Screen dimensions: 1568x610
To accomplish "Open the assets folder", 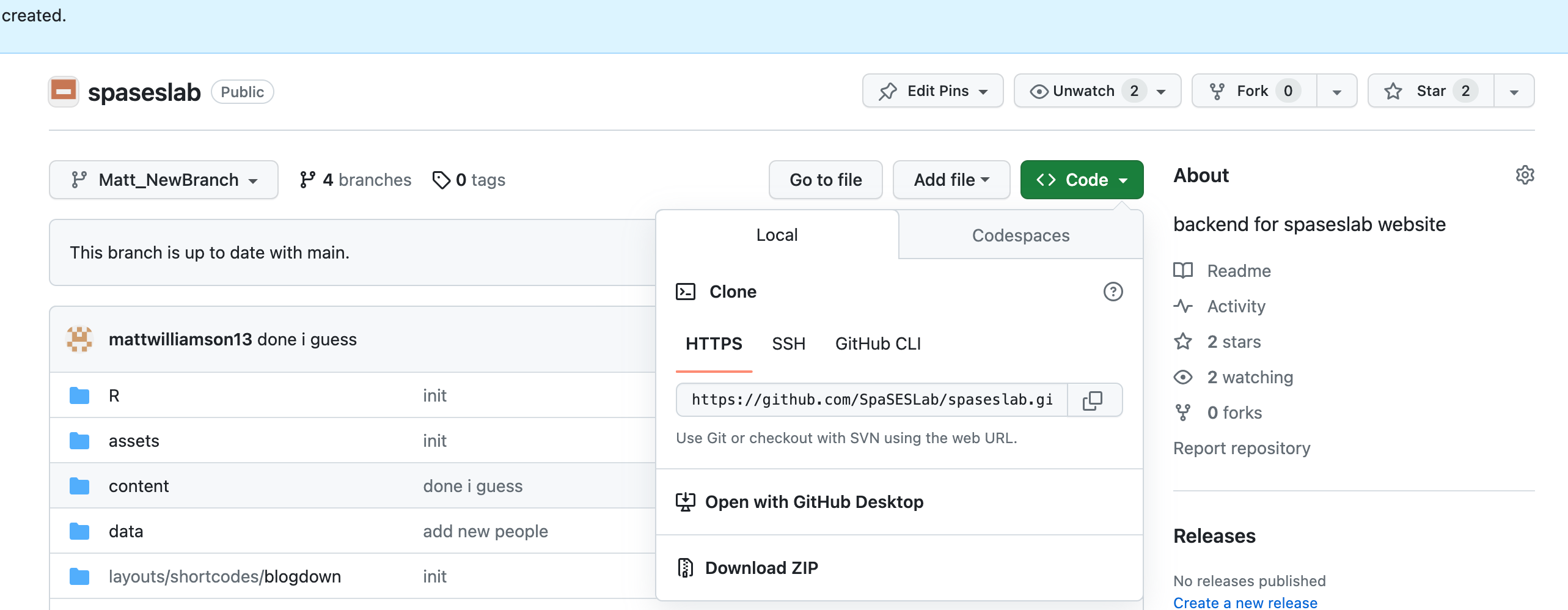I will click(134, 441).
